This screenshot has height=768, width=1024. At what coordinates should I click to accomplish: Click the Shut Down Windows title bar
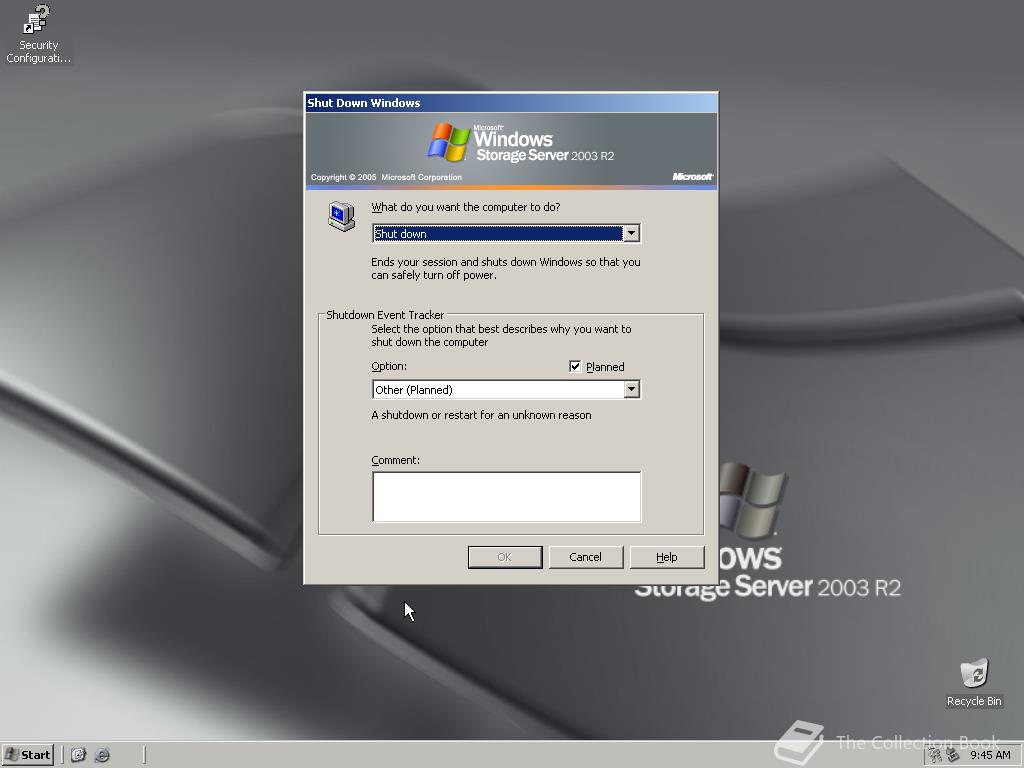[x=511, y=103]
